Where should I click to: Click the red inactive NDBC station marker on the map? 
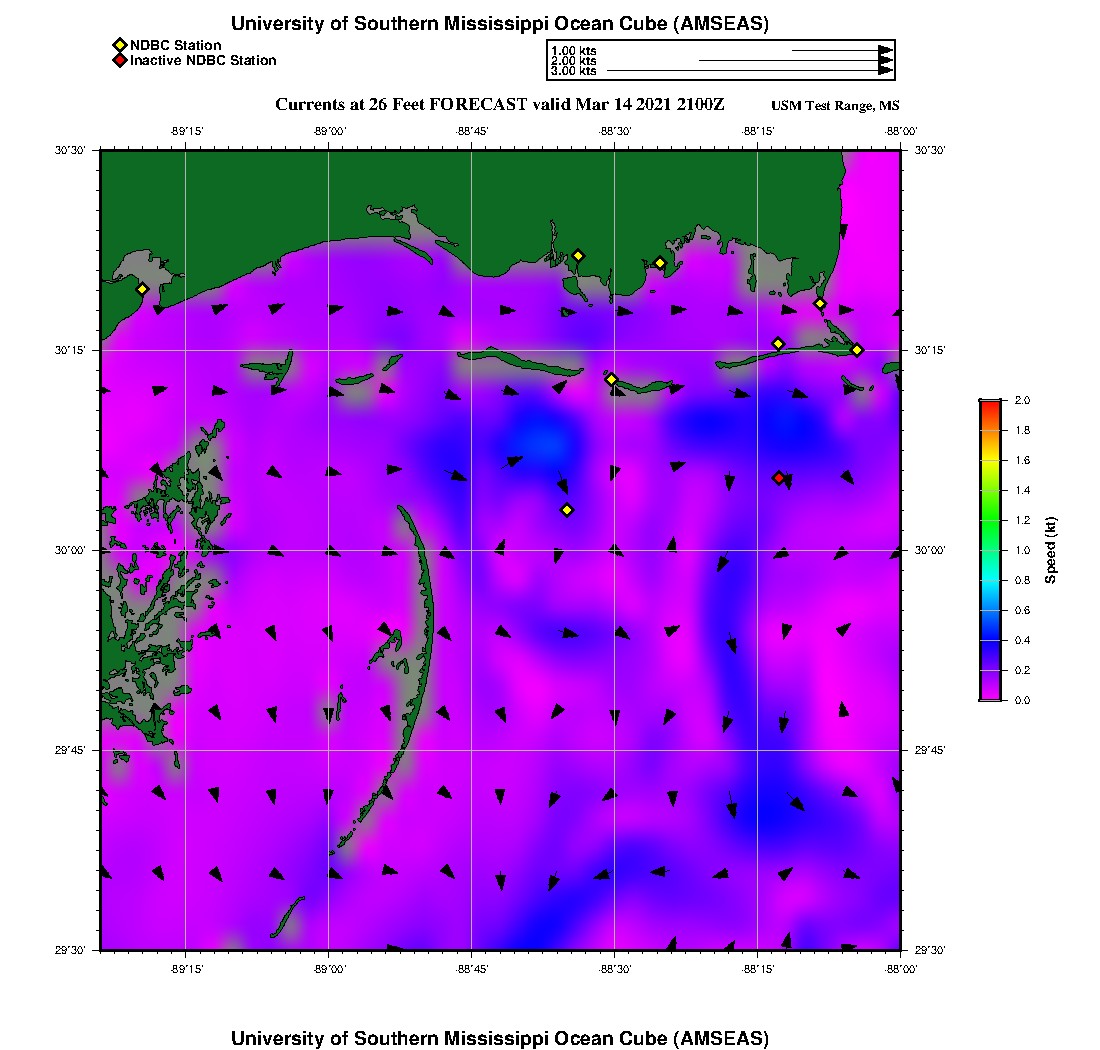tap(779, 478)
